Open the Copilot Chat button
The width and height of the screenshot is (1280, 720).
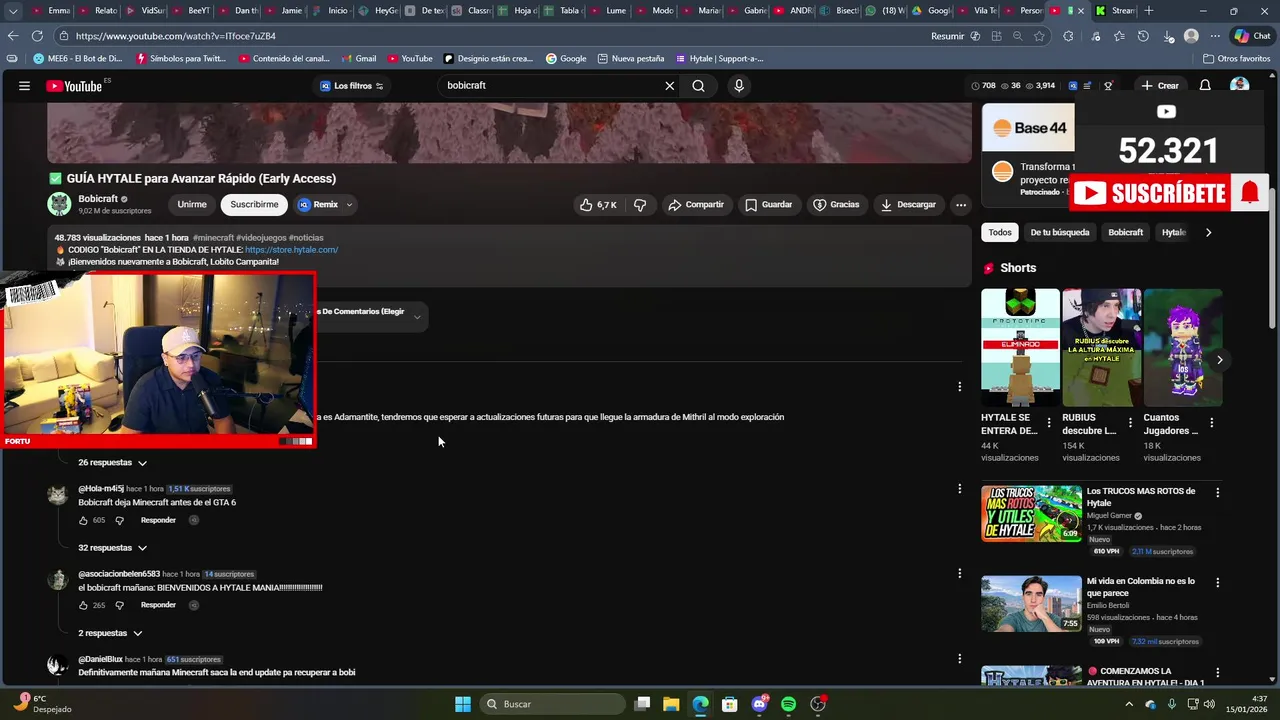click(x=1252, y=36)
